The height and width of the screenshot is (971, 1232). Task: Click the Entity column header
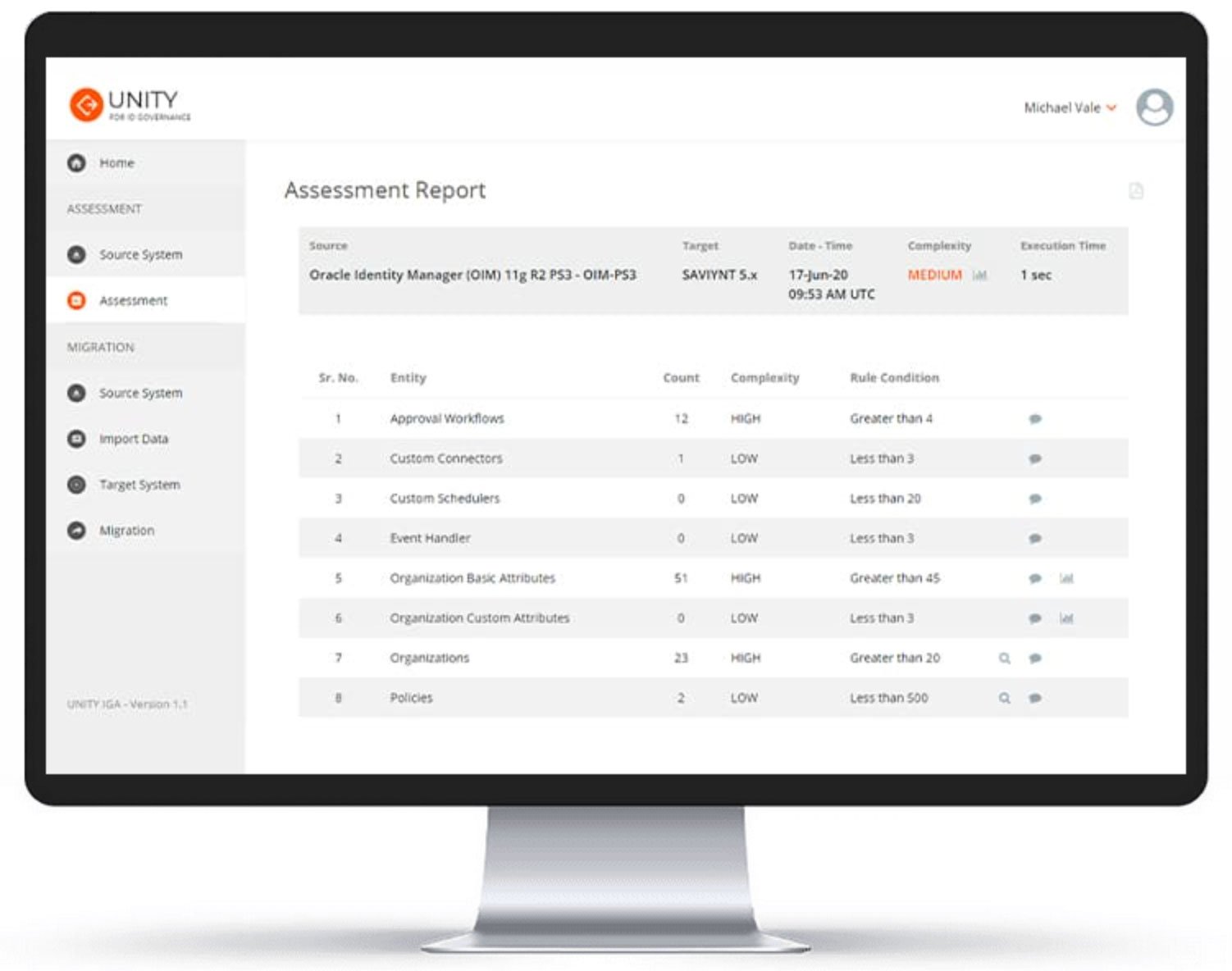[x=408, y=377]
